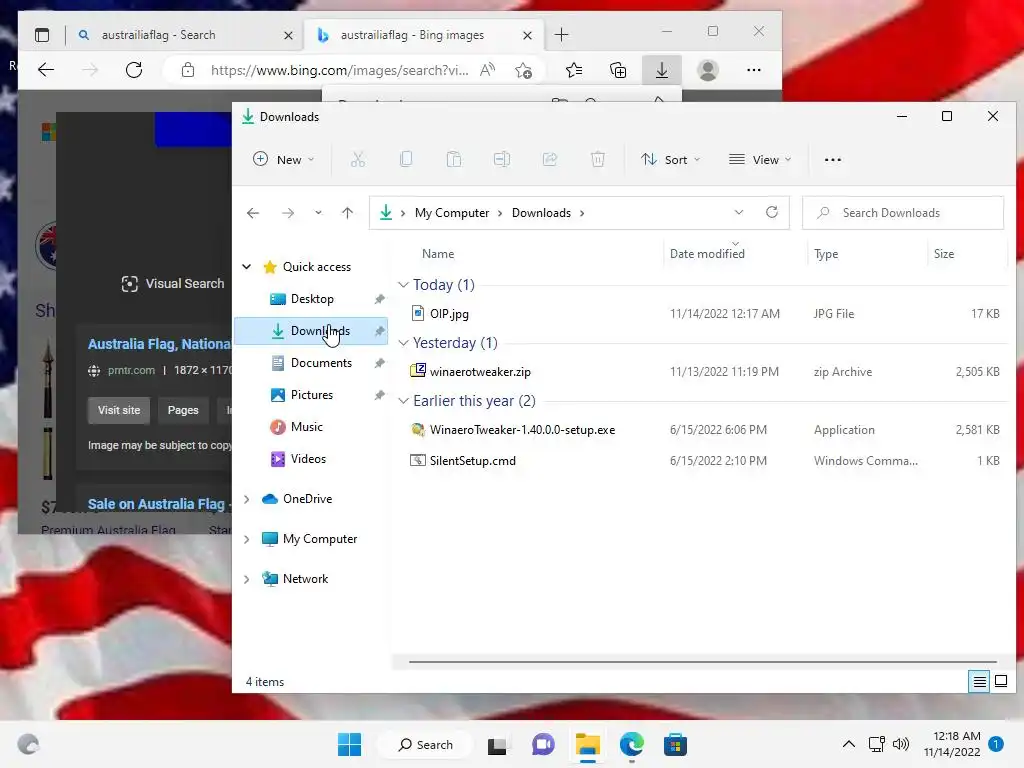Expand the OneDrive tree node
The width and height of the screenshot is (1024, 768).
(x=247, y=499)
